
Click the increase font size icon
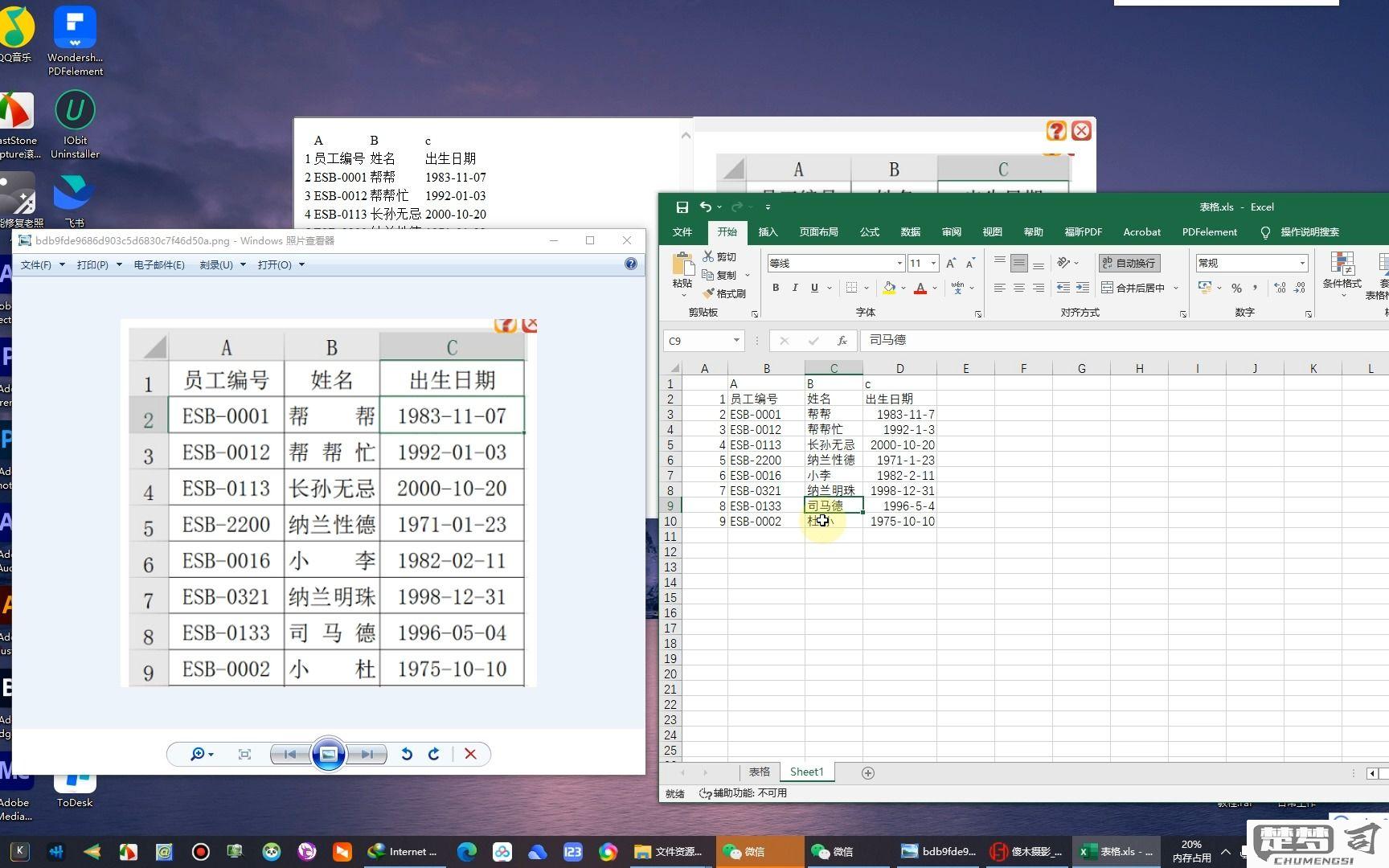click(x=951, y=263)
